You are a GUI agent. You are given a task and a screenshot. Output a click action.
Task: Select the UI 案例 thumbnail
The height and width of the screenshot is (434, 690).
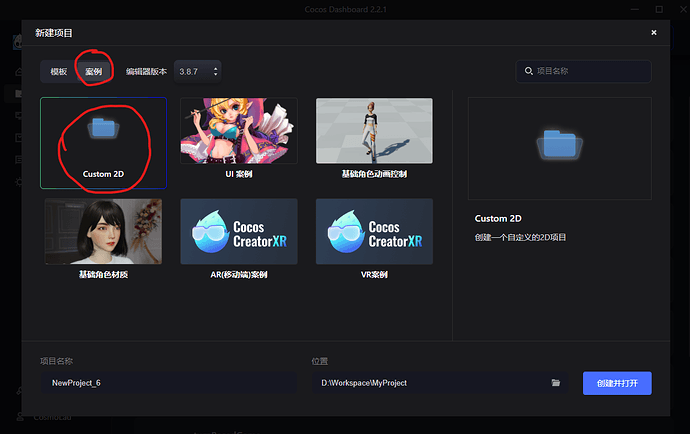239,131
